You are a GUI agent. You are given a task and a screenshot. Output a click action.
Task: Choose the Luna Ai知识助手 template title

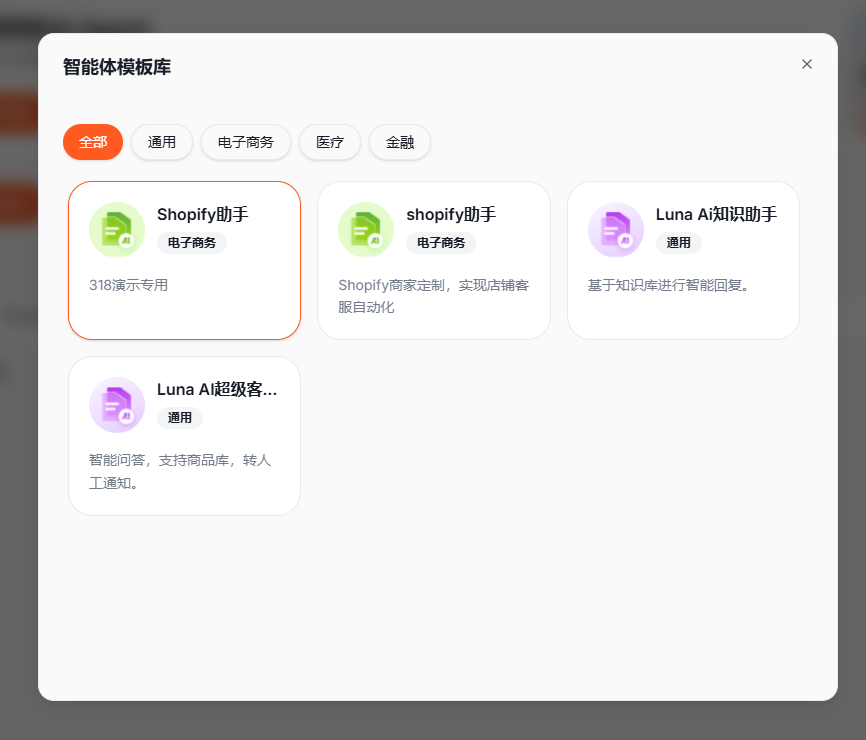pos(716,214)
